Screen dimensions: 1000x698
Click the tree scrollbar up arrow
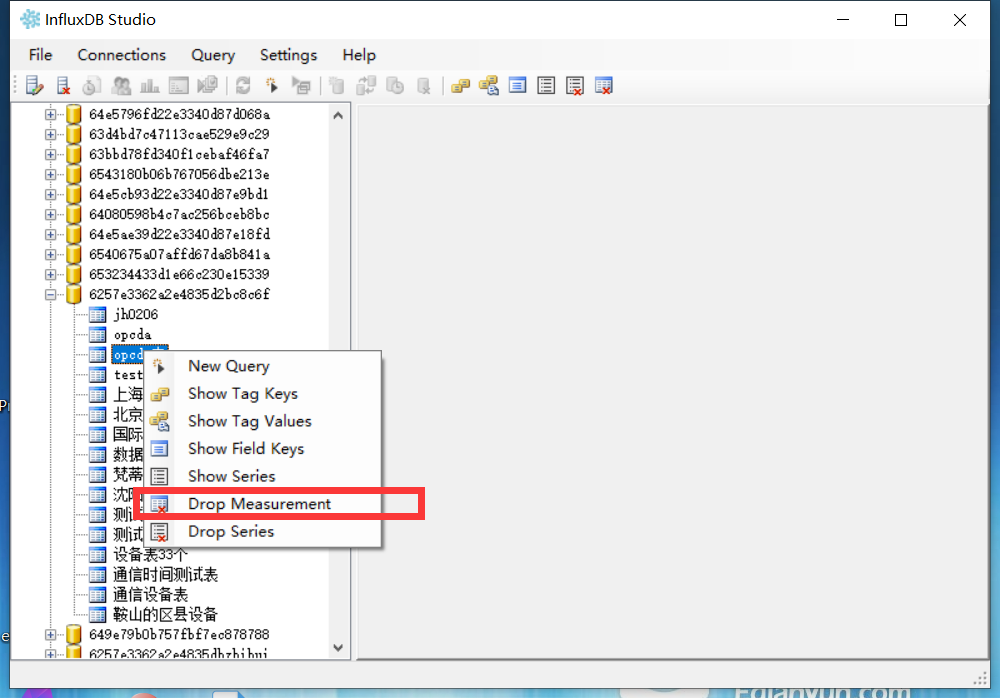point(338,115)
